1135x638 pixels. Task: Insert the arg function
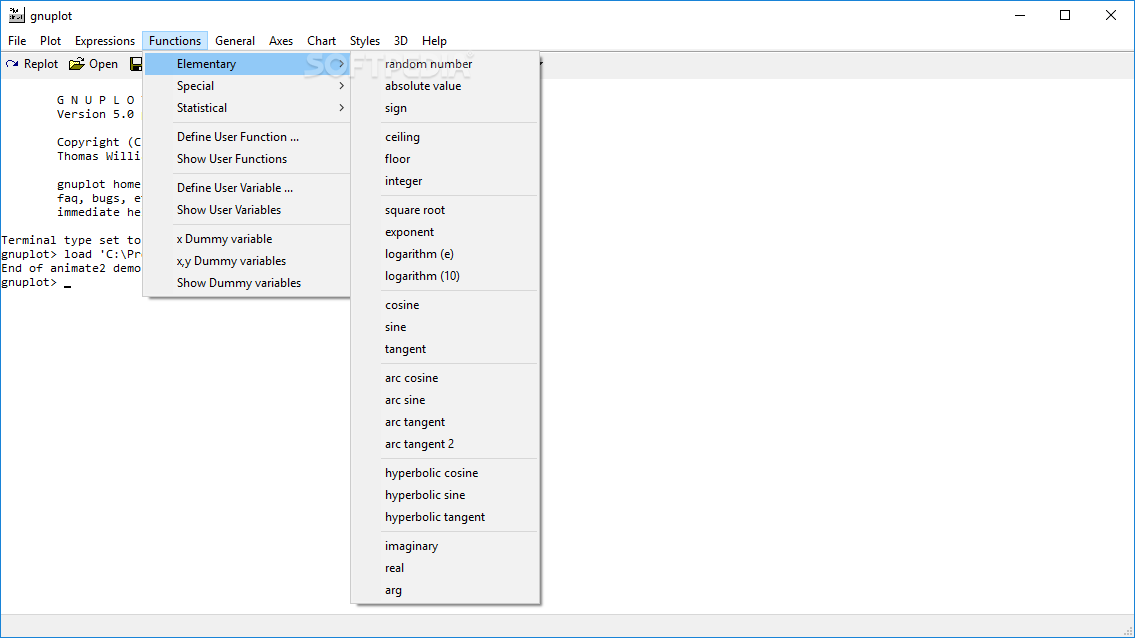pos(445,590)
